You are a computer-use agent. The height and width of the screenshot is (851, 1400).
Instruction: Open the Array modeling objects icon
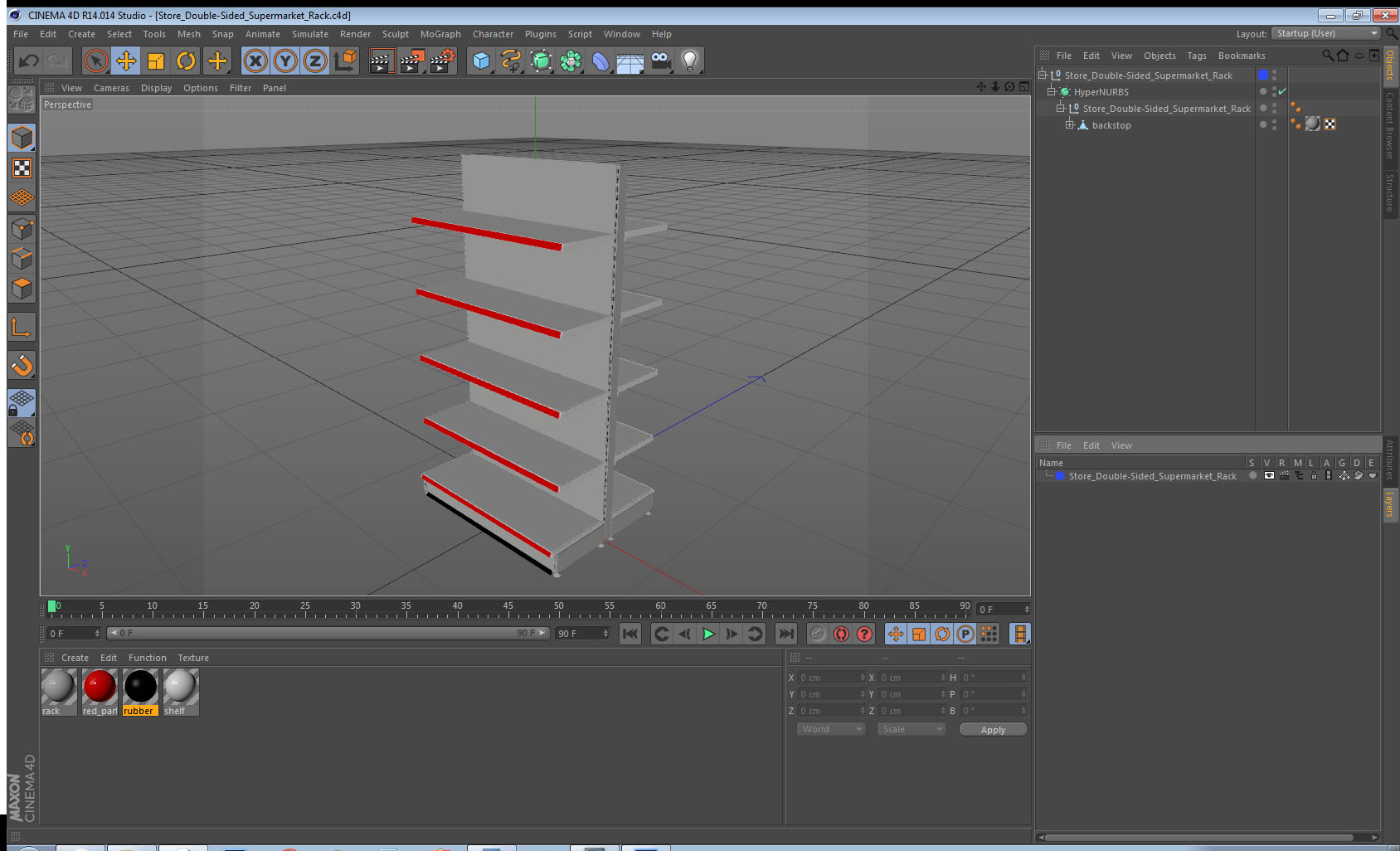click(x=571, y=61)
